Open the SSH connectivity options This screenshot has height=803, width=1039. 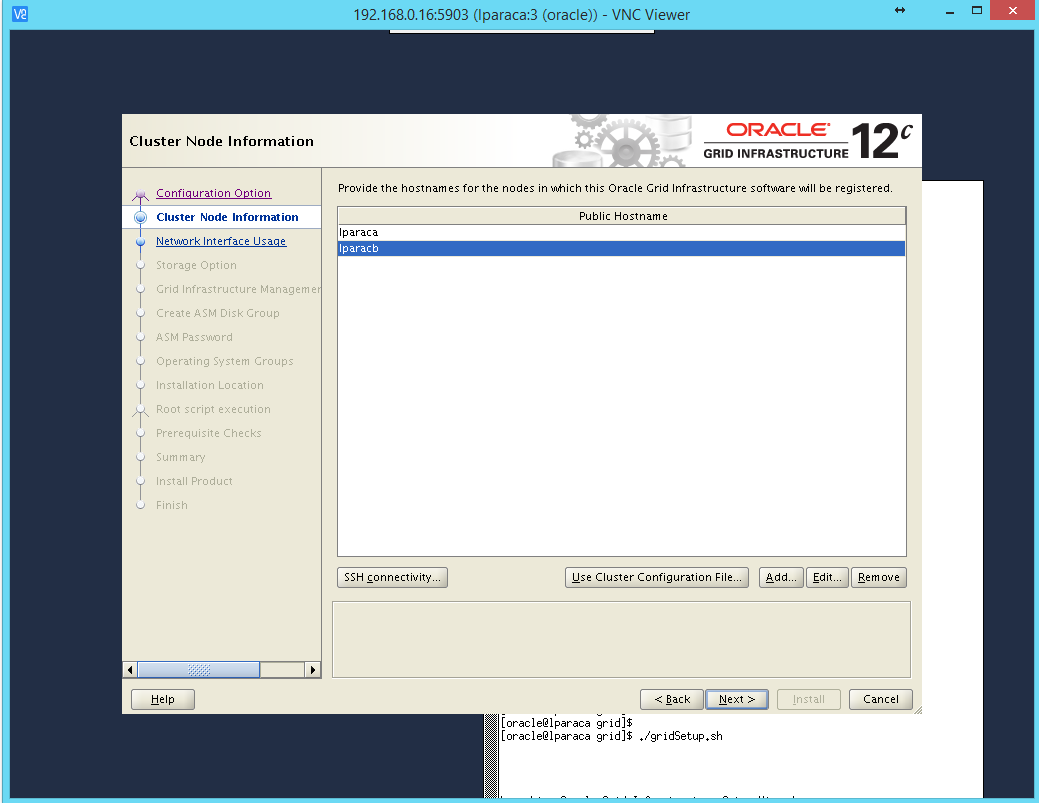pyautogui.click(x=392, y=577)
